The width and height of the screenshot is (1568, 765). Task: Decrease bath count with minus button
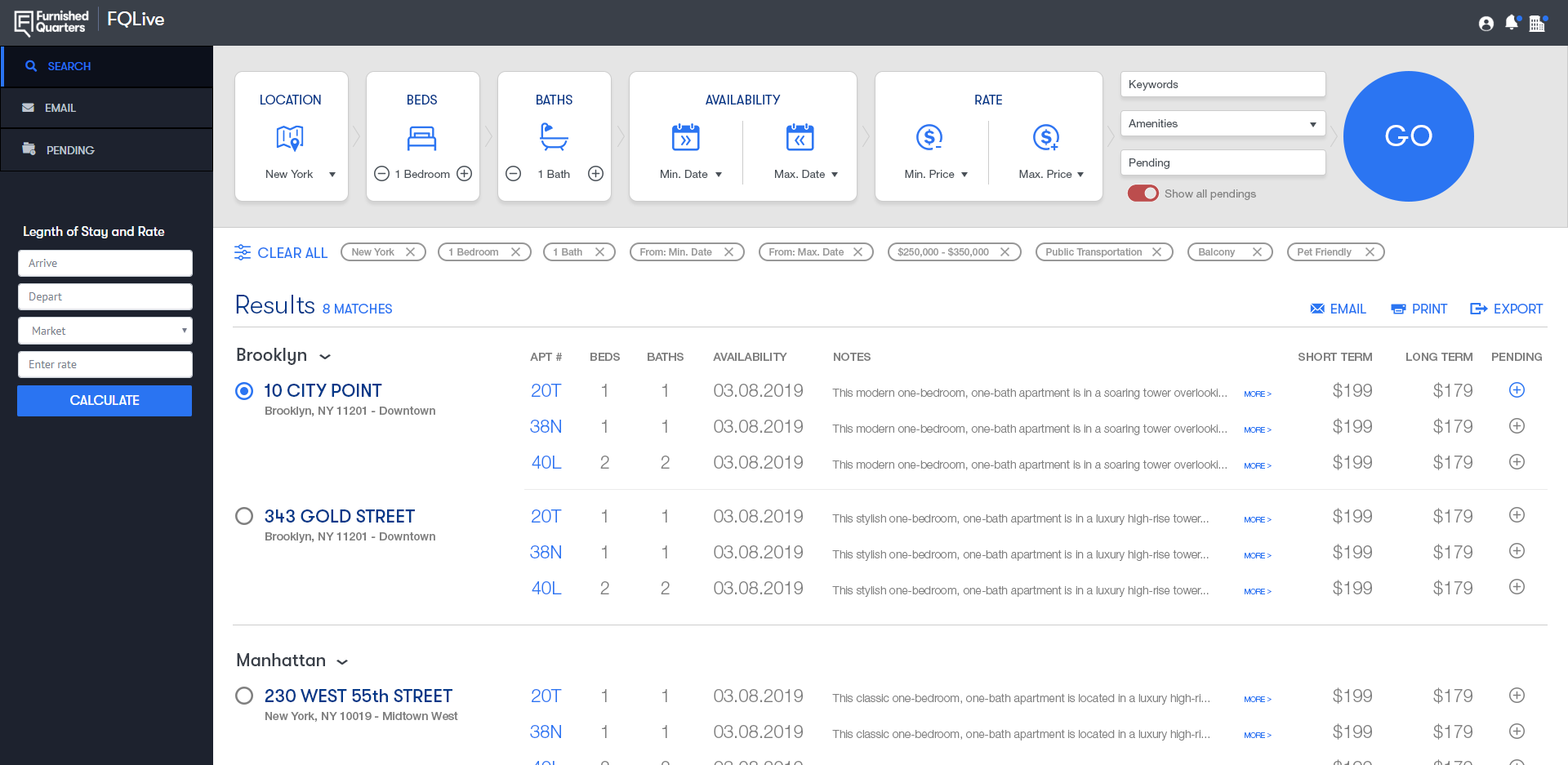(514, 173)
